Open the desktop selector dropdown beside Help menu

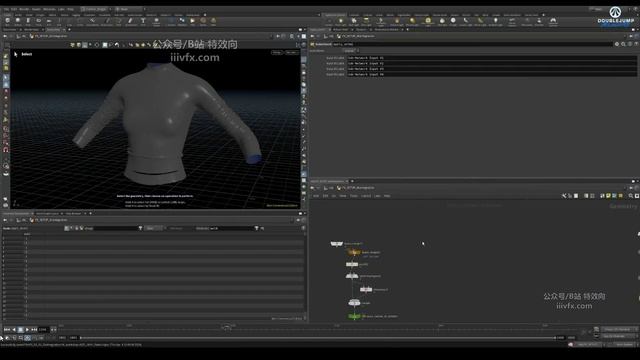(x=96, y=9)
